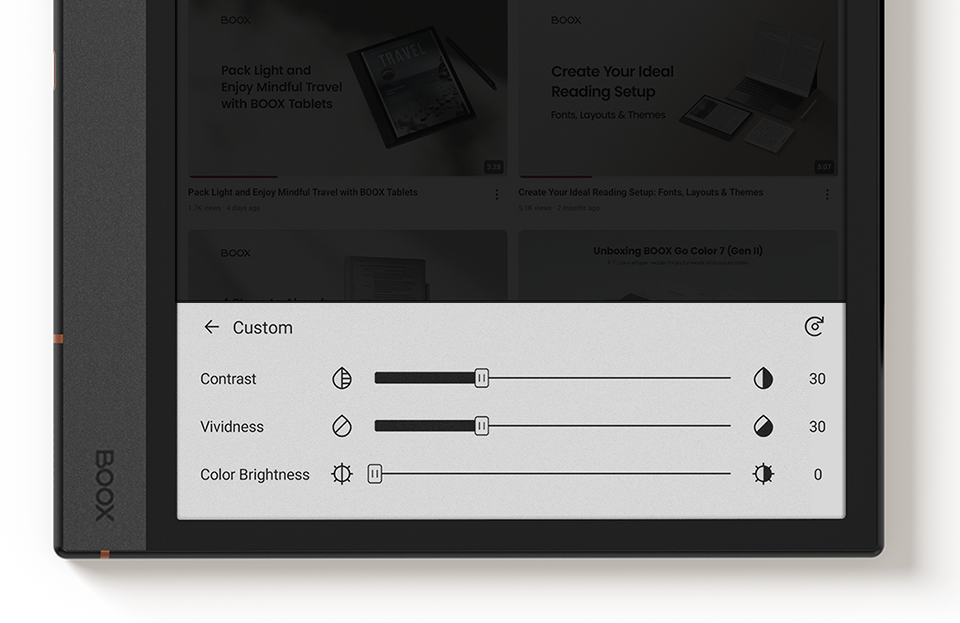960x623 pixels.
Task: Click the Contrast slider handle
Action: coord(481,378)
